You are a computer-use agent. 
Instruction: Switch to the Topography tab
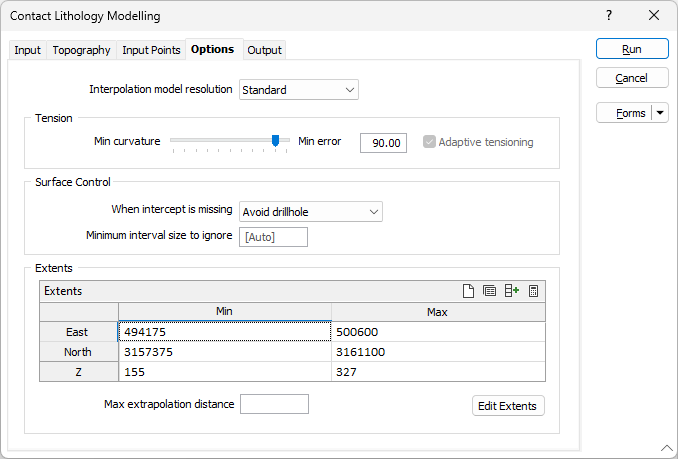[x=82, y=50]
